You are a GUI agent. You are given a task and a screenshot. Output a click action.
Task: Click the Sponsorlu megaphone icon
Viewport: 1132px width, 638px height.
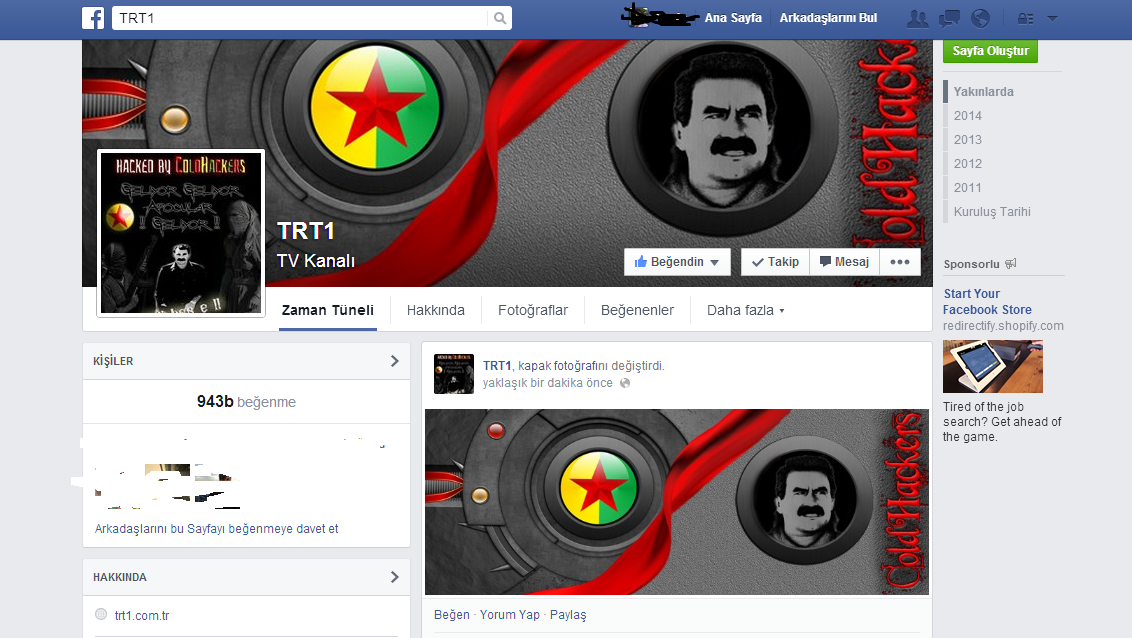coord(1011,263)
